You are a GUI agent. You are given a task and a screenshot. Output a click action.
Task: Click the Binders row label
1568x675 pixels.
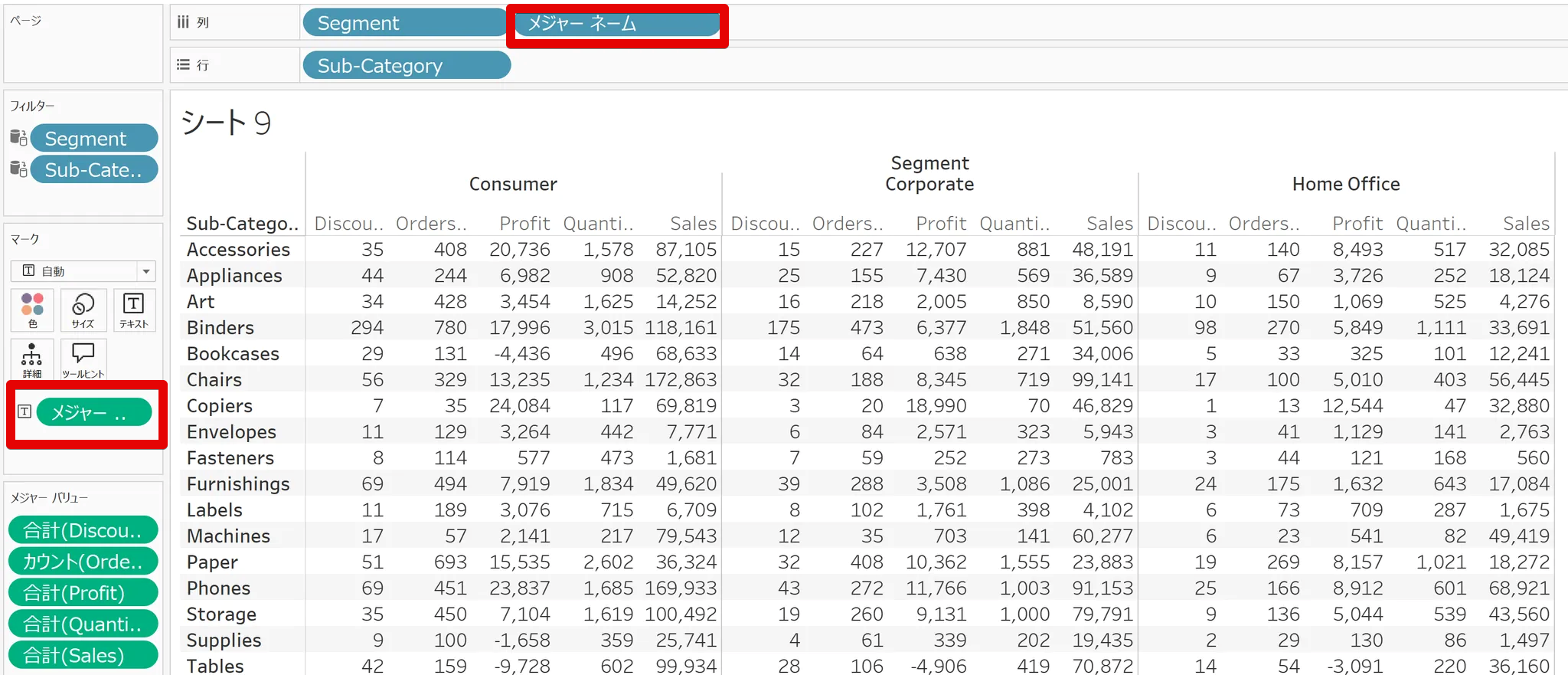point(220,328)
